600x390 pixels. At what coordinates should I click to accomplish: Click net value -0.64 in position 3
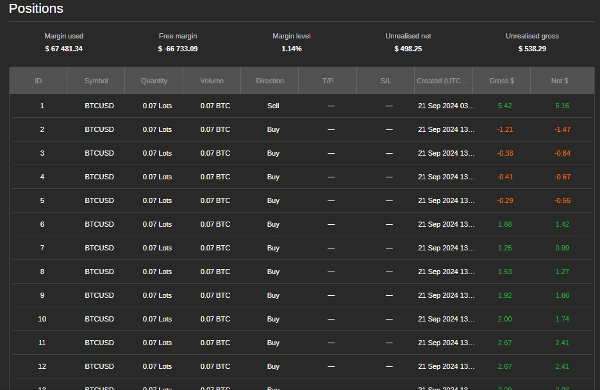pos(562,153)
